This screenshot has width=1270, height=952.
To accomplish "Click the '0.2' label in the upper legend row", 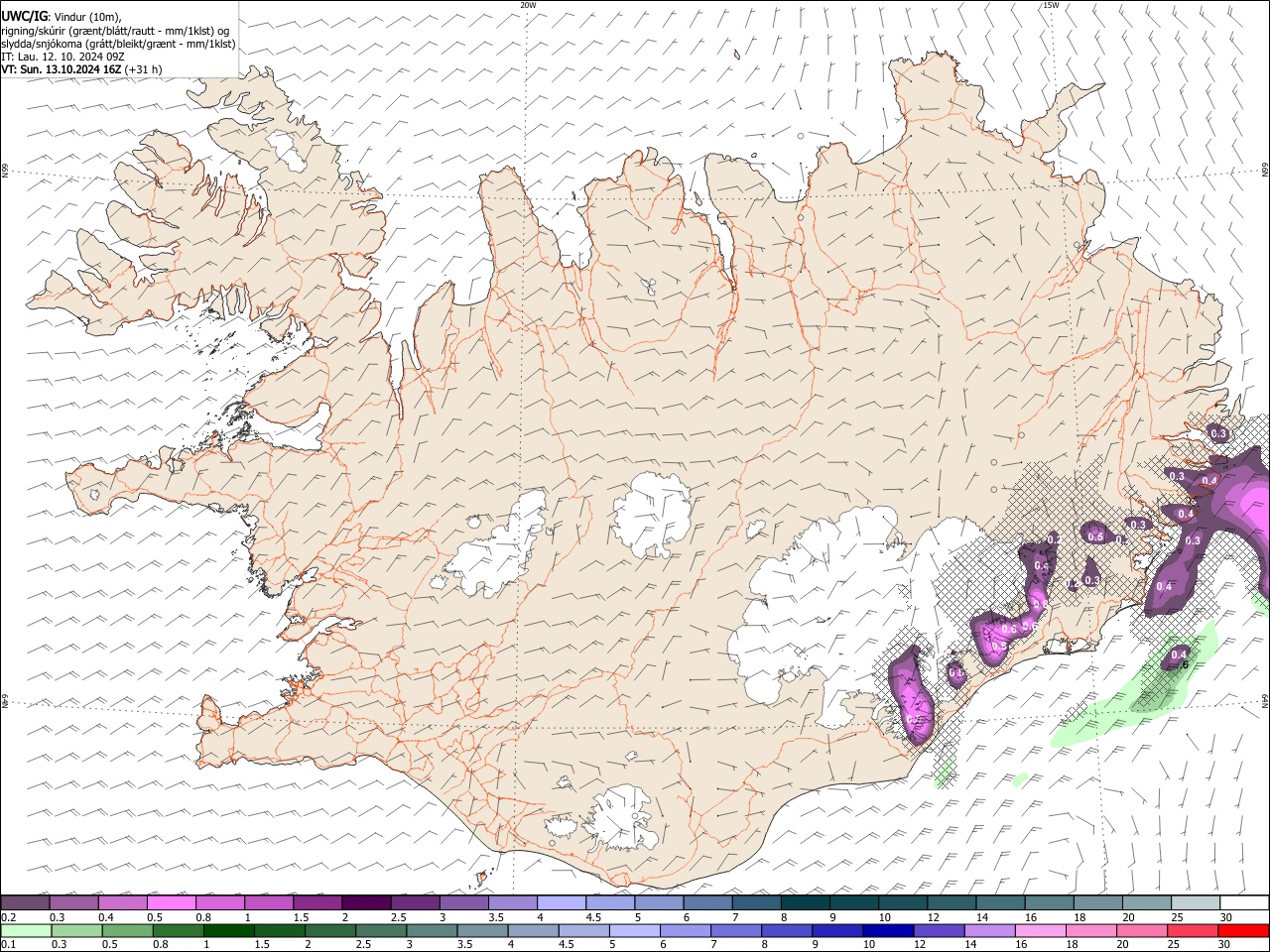I will pyautogui.click(x=9, y=917).
